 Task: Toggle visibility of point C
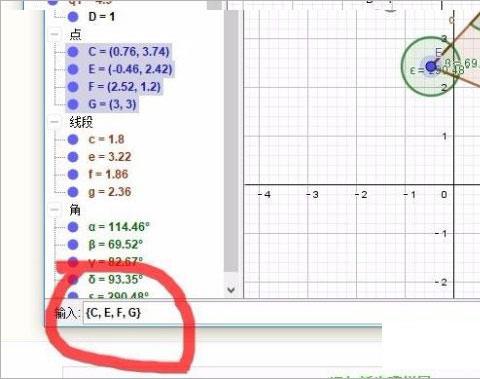click(x=73, y=52)
